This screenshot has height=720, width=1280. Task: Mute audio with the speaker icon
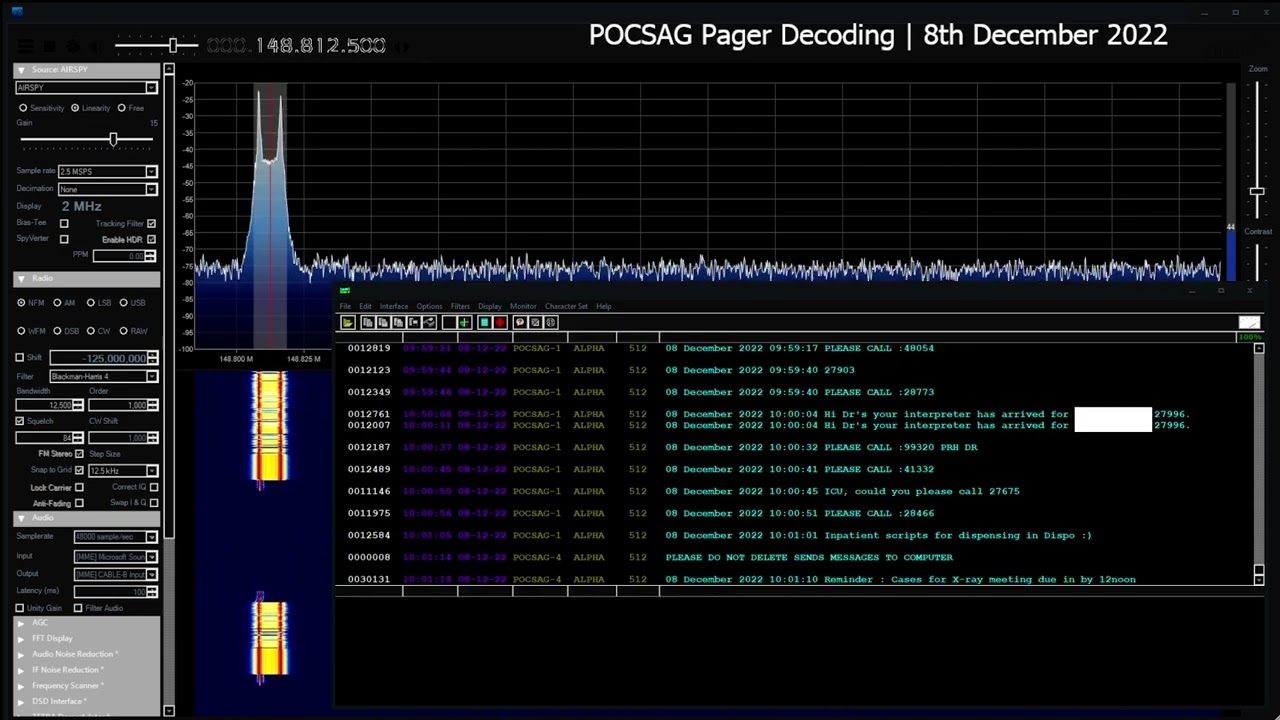click(96, 46)
